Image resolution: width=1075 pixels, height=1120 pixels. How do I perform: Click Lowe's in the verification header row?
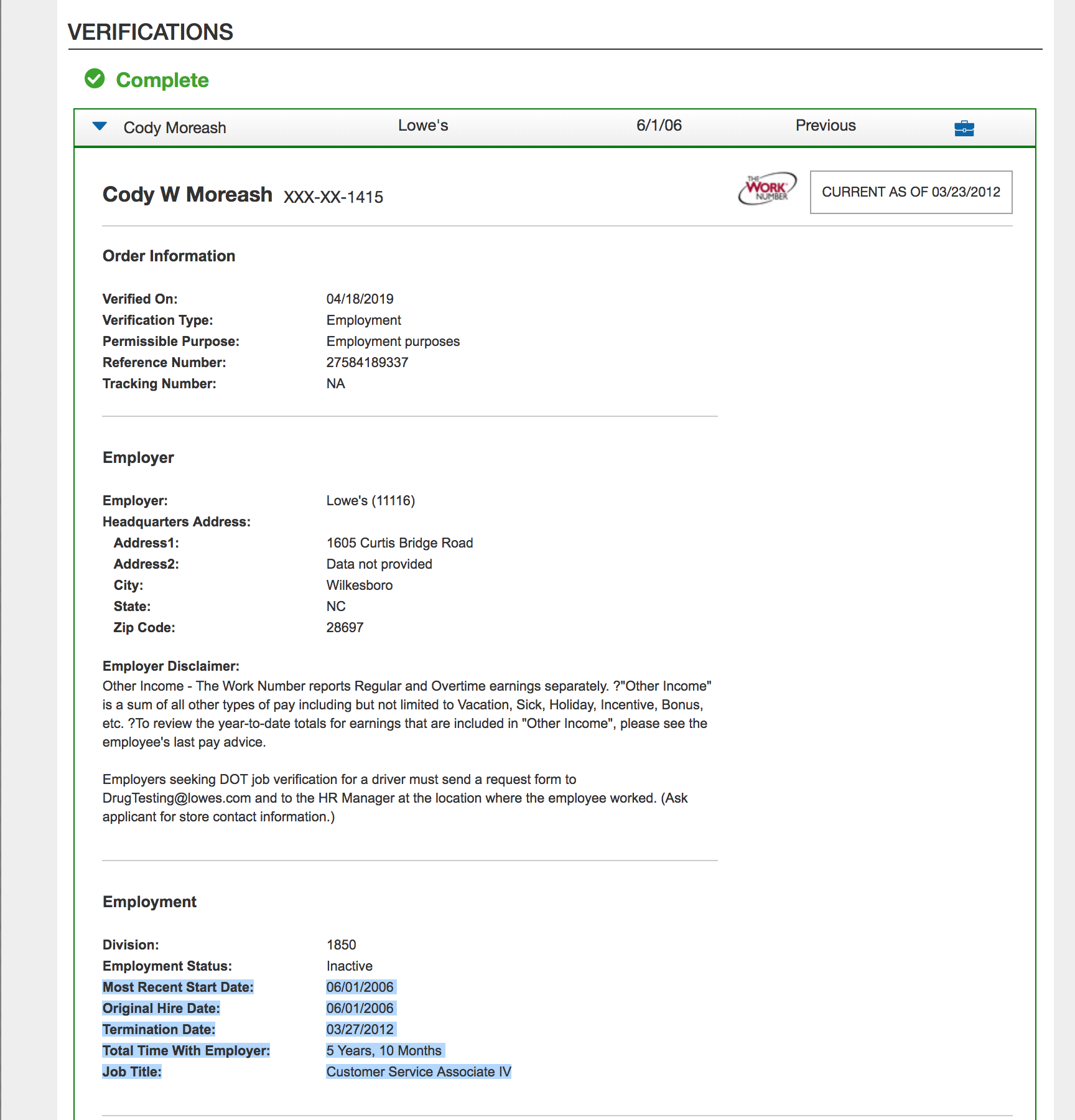423,126
